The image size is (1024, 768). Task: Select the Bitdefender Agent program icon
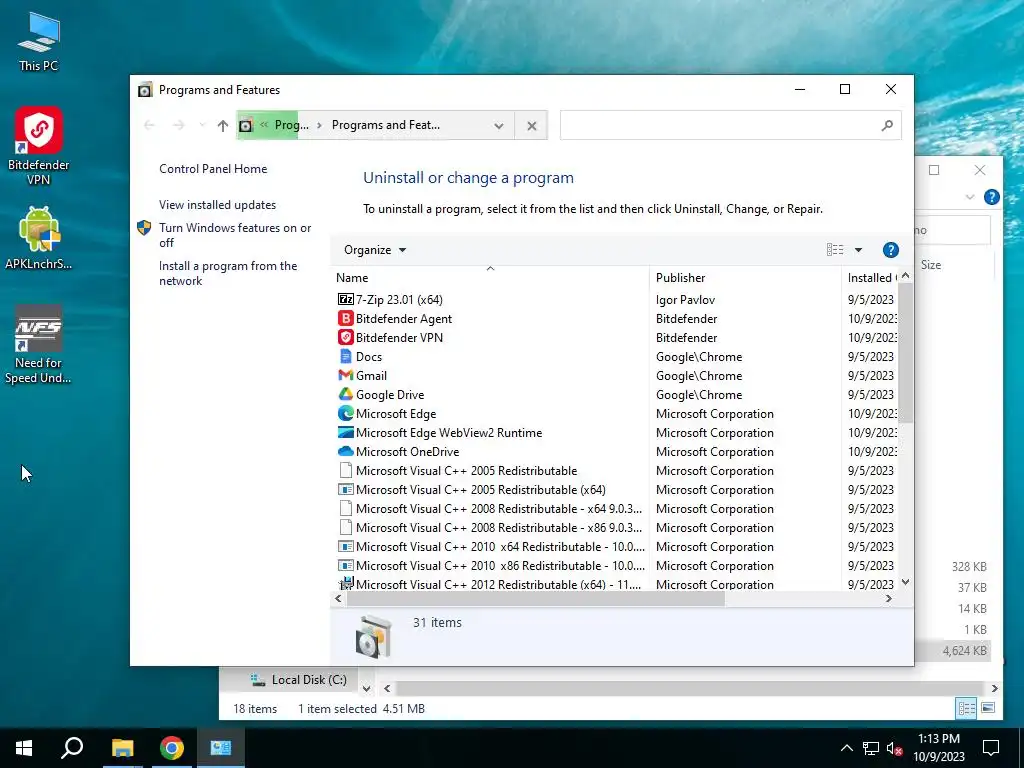tap(345, 319)
